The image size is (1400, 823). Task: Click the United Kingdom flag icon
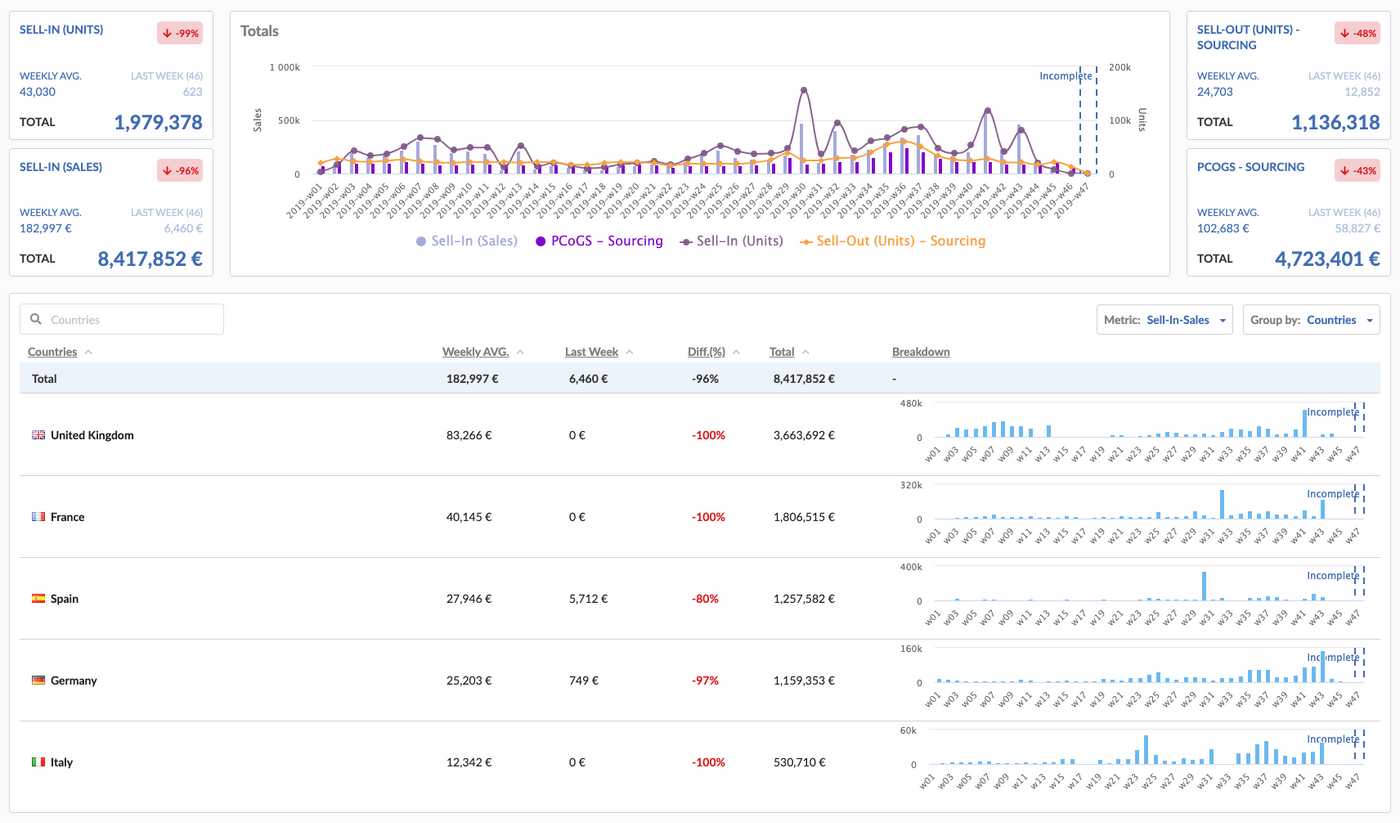[x=38, y=435]
